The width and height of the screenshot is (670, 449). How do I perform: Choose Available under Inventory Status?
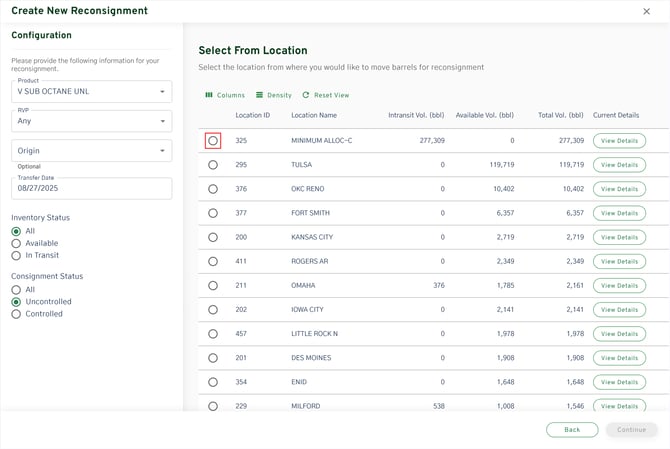pos(16,243)
